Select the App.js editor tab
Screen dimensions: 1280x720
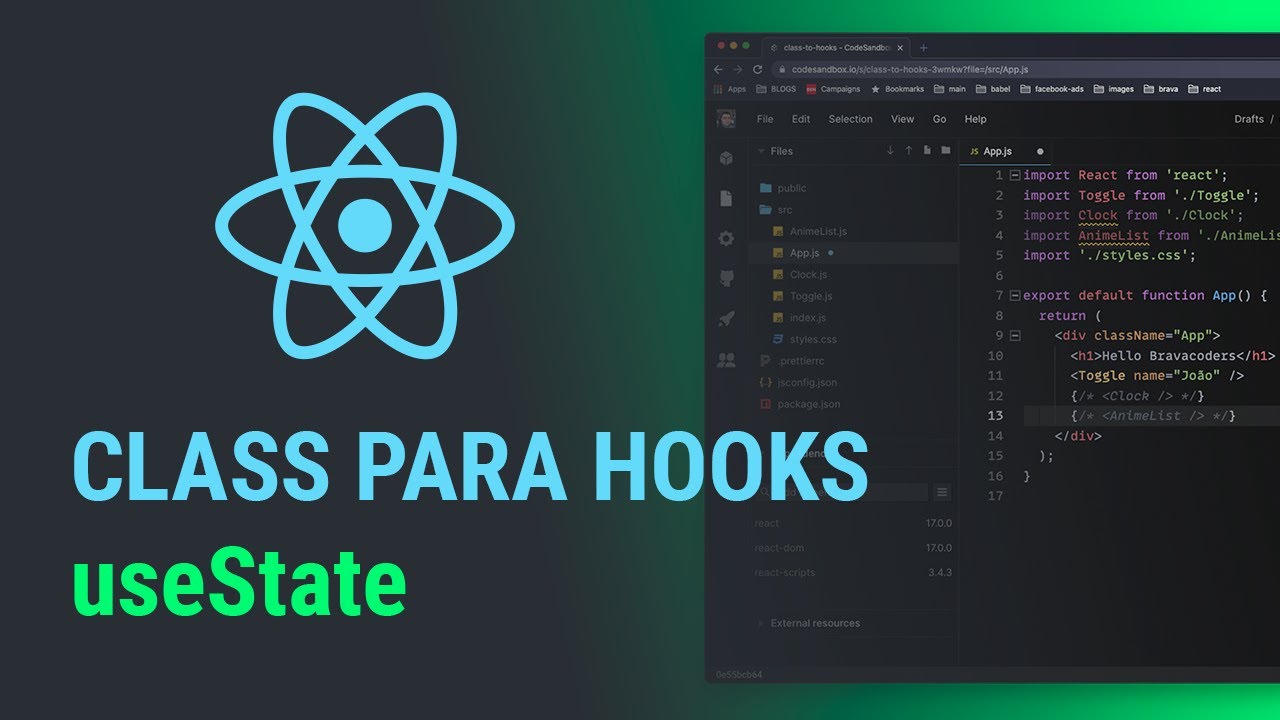point(1006,151)
